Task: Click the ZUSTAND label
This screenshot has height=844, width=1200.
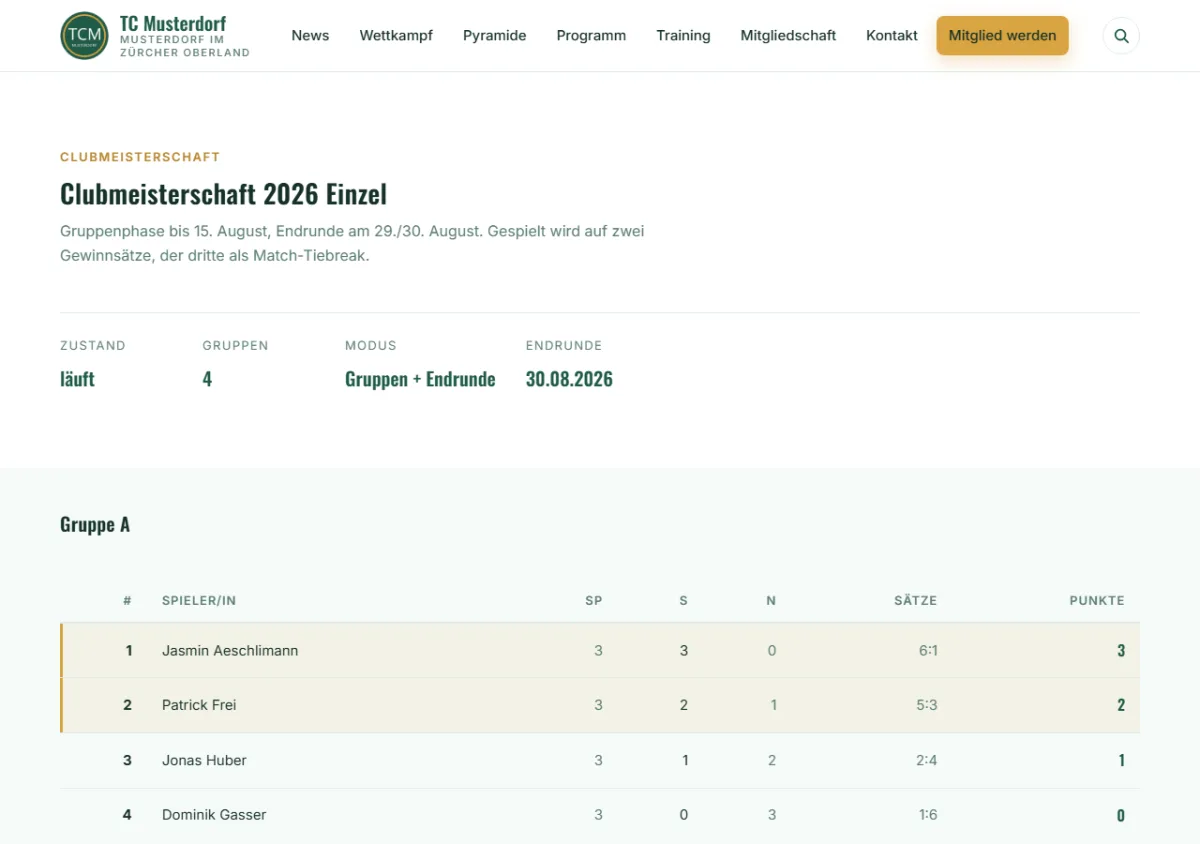Action: [x=93, y=346]
